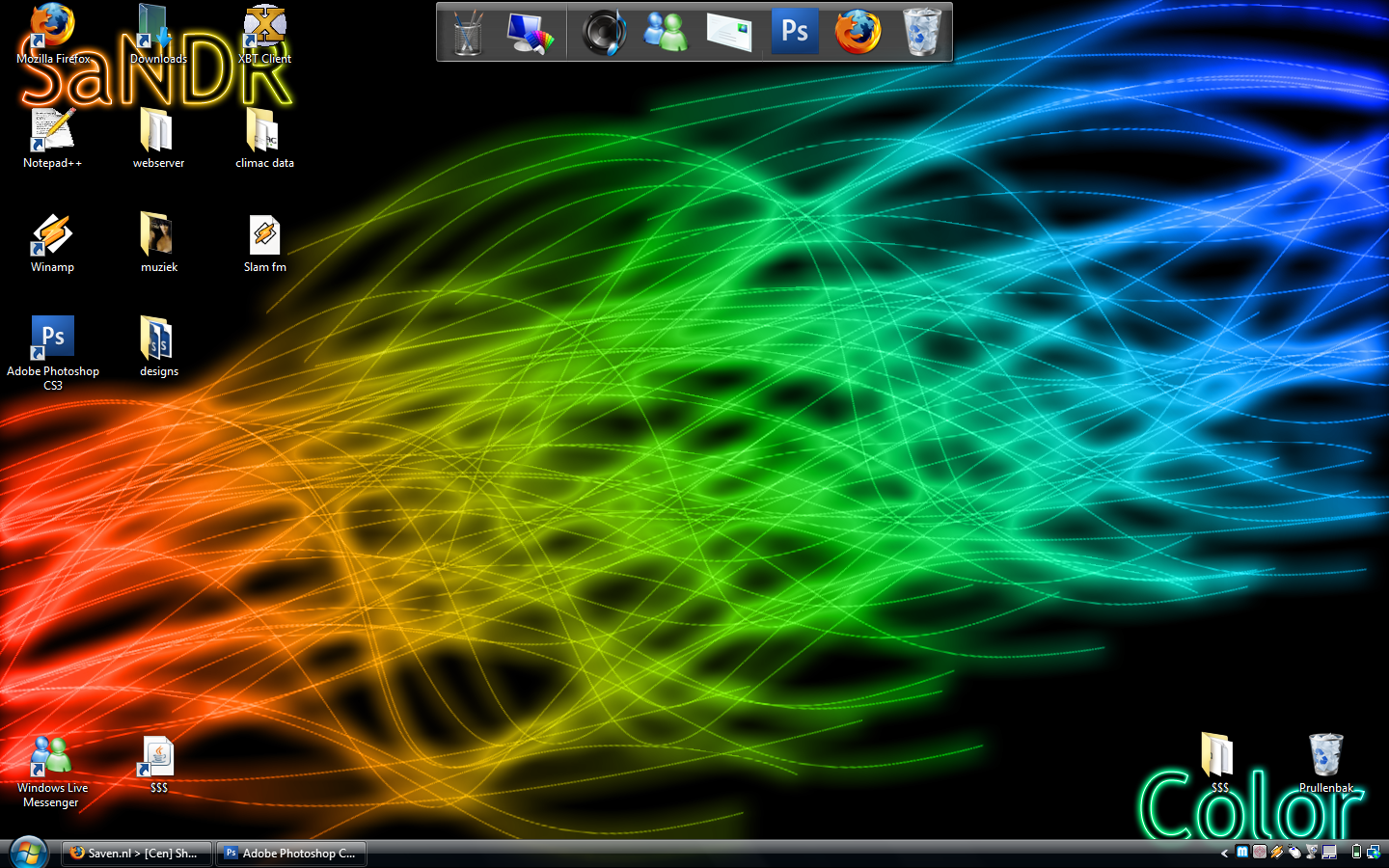The height and width of the screenshot is (868, 1389).
Task: Open the Prullenbak recycle bin on desktop
Action: [x=1325, y=762]
